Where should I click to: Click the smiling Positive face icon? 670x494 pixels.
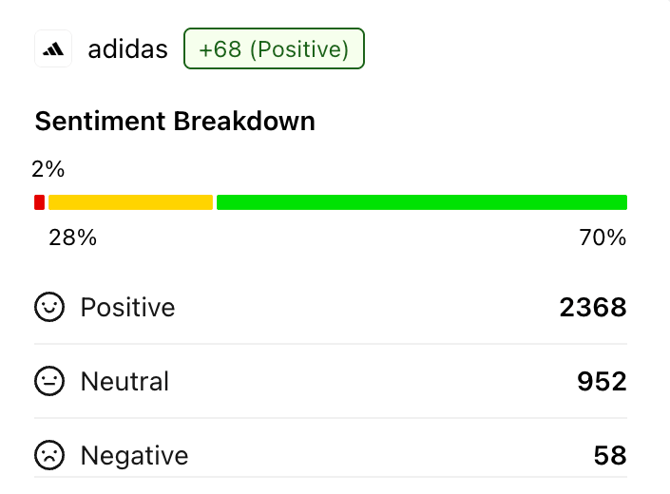pyautogui.click(x=49, y=307)
